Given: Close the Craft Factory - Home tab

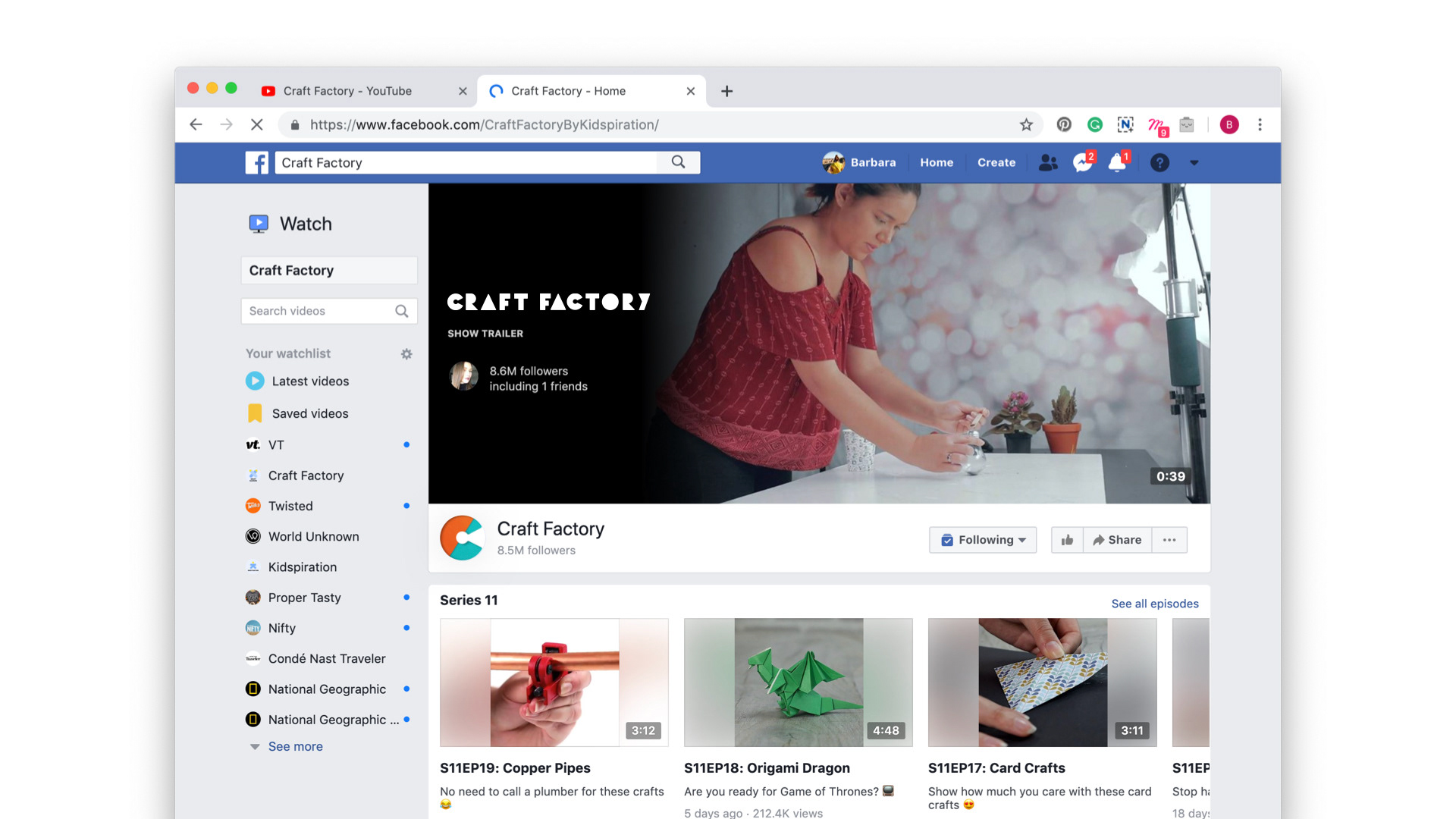Looking at the screenshot, I should pos(690,91).
